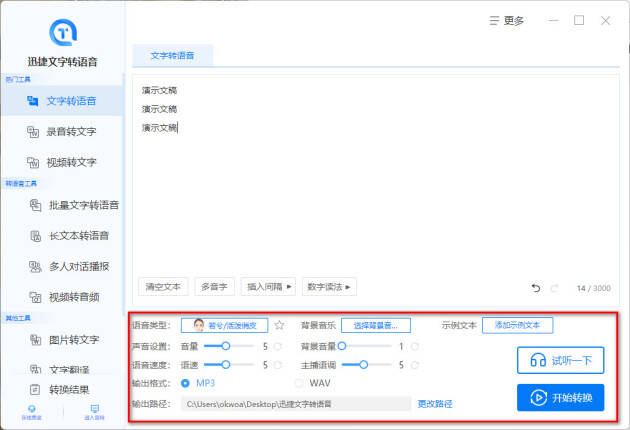This screenshot has height=430, width=630.
Task: Expand the 插入间隔 dropdown
Action: [270, 287]
